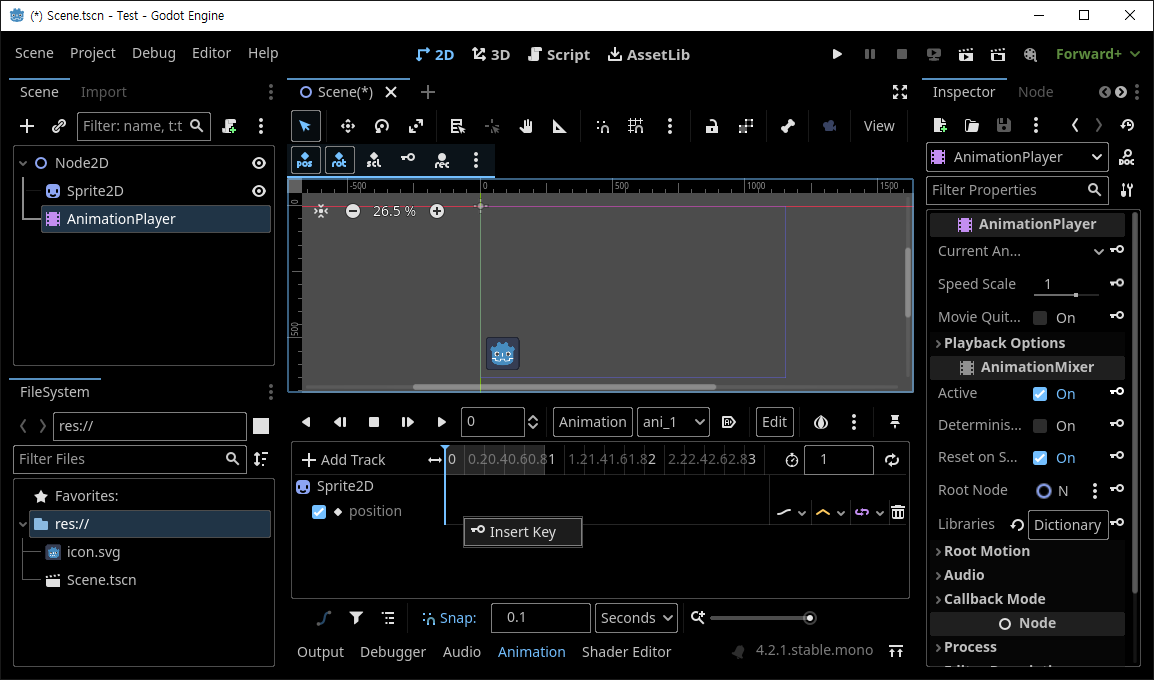Open Movie Maker mode icon
This screenshot has height=680, width=1154.
[x=1030, y=54]
